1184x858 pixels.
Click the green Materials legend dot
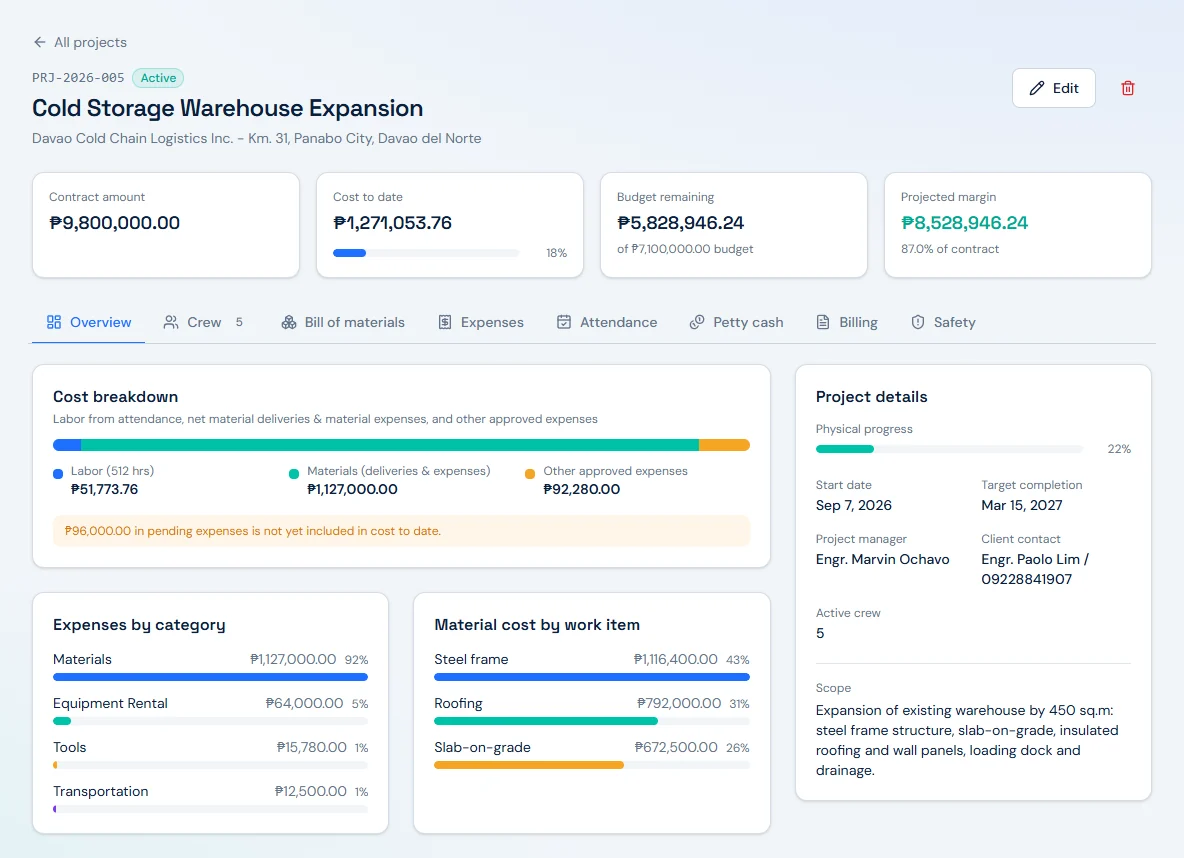pos(294,474)
